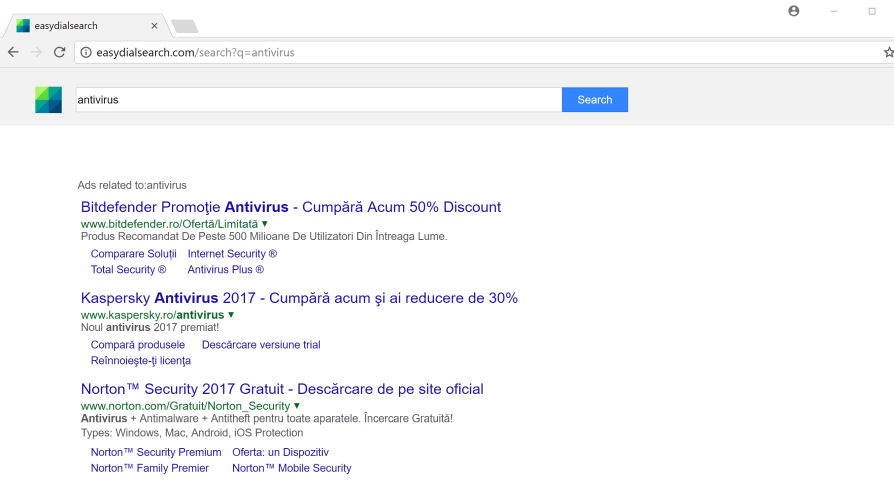Click the 'Noul antivirus 2017 premiat!' text
The width and height of the screenshot is (894, 481).
click(x=150, y=328)
